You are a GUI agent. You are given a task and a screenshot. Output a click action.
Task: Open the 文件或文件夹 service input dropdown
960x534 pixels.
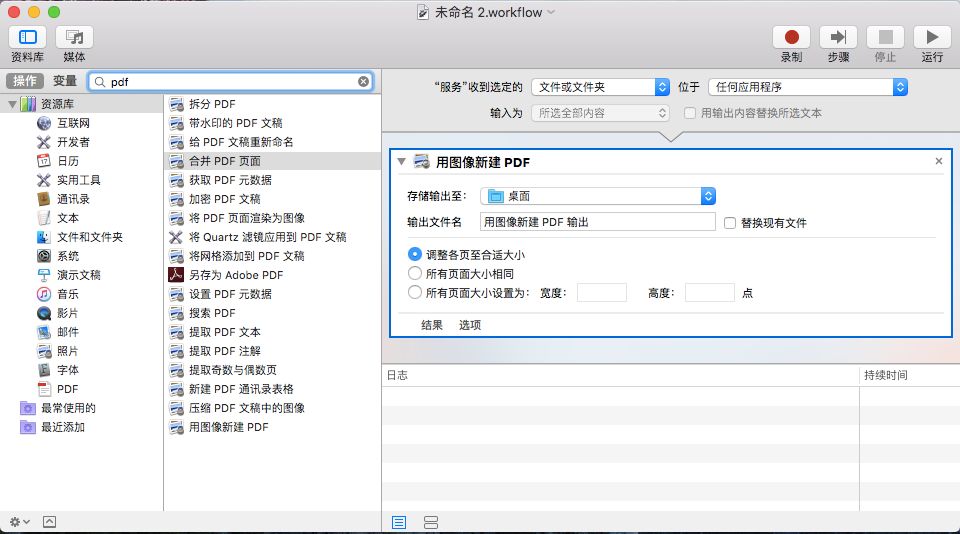point(600,87)
